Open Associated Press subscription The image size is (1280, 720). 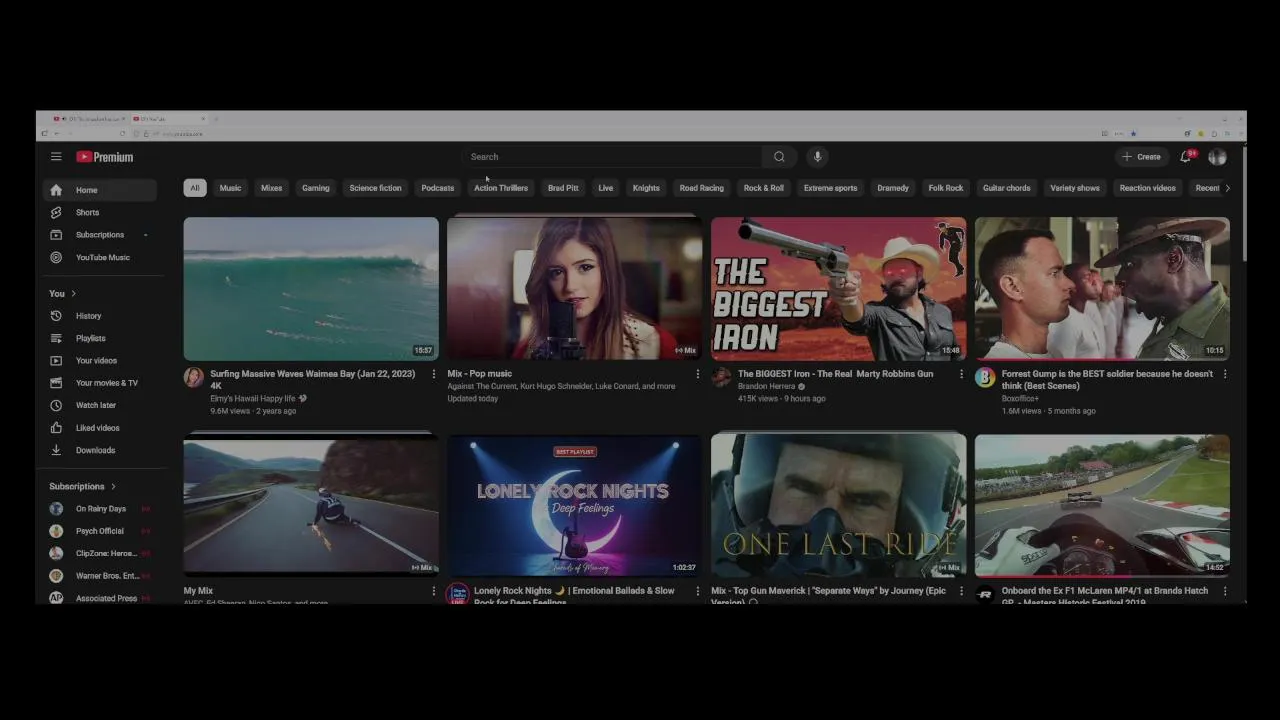(x=100, y=598)
